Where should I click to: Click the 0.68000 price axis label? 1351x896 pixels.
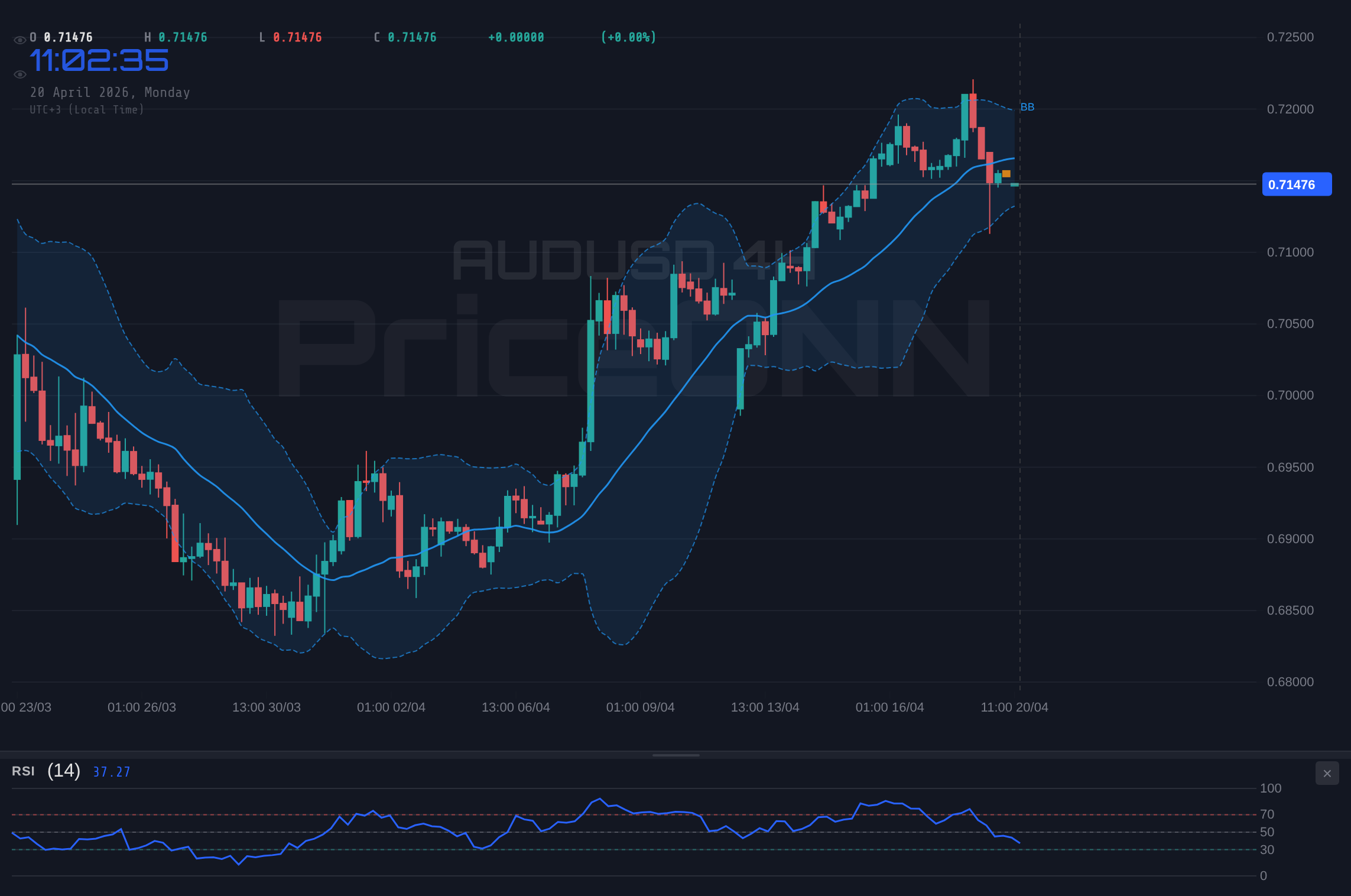[1290, 682]
